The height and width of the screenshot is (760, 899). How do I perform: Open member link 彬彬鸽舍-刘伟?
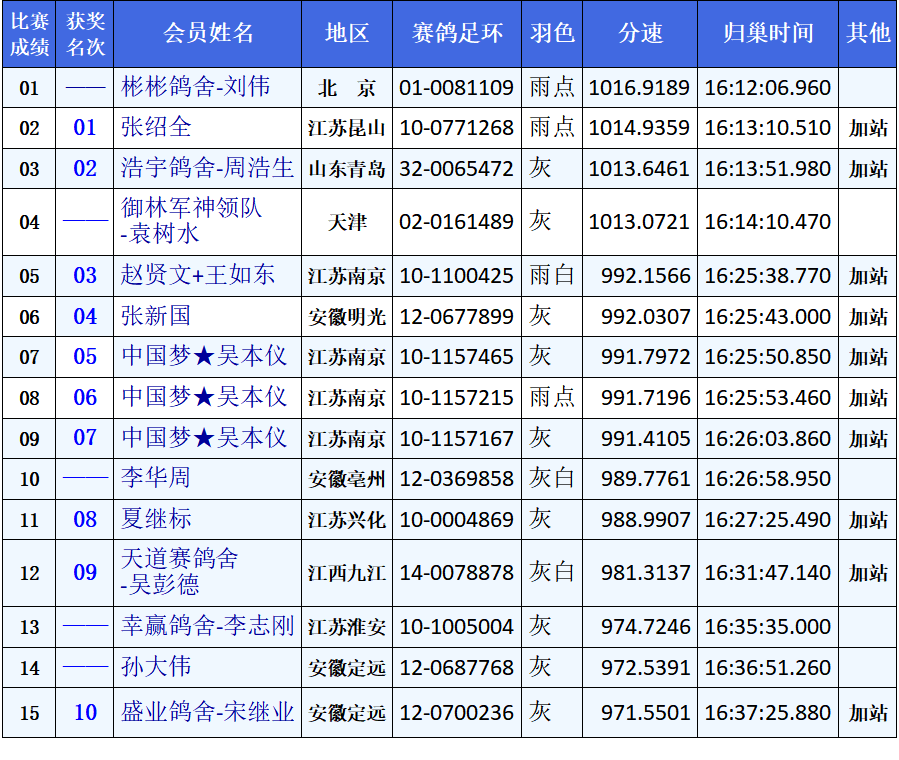[x=196, y=87]
